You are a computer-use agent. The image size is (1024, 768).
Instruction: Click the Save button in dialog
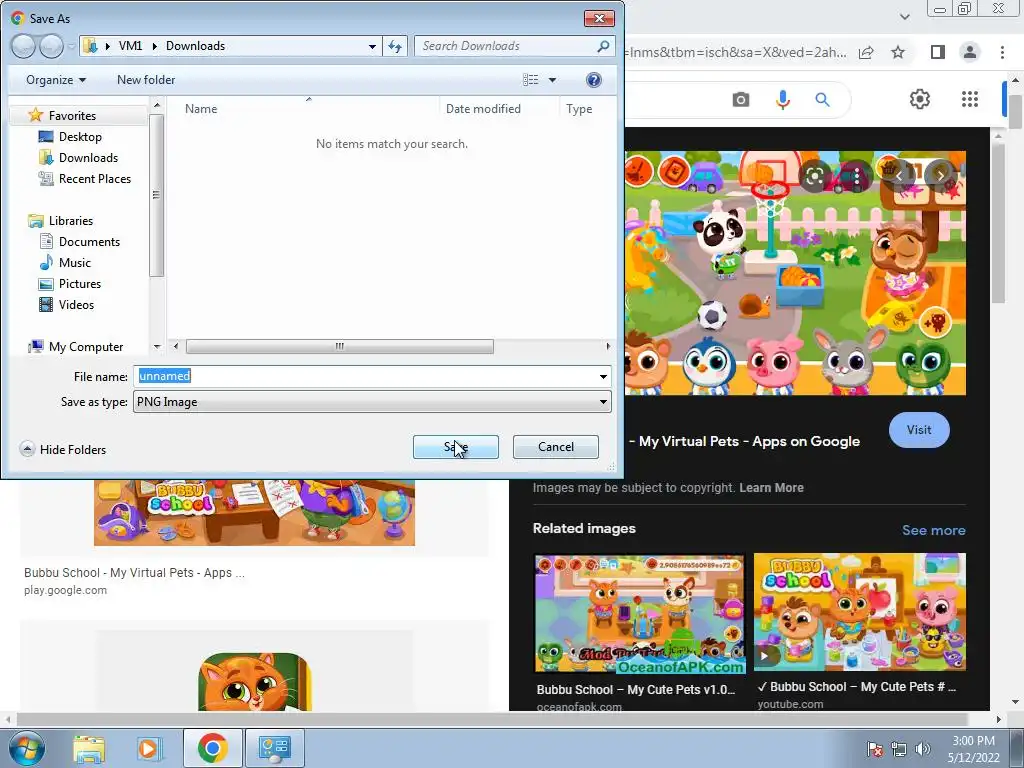point(455,447)
